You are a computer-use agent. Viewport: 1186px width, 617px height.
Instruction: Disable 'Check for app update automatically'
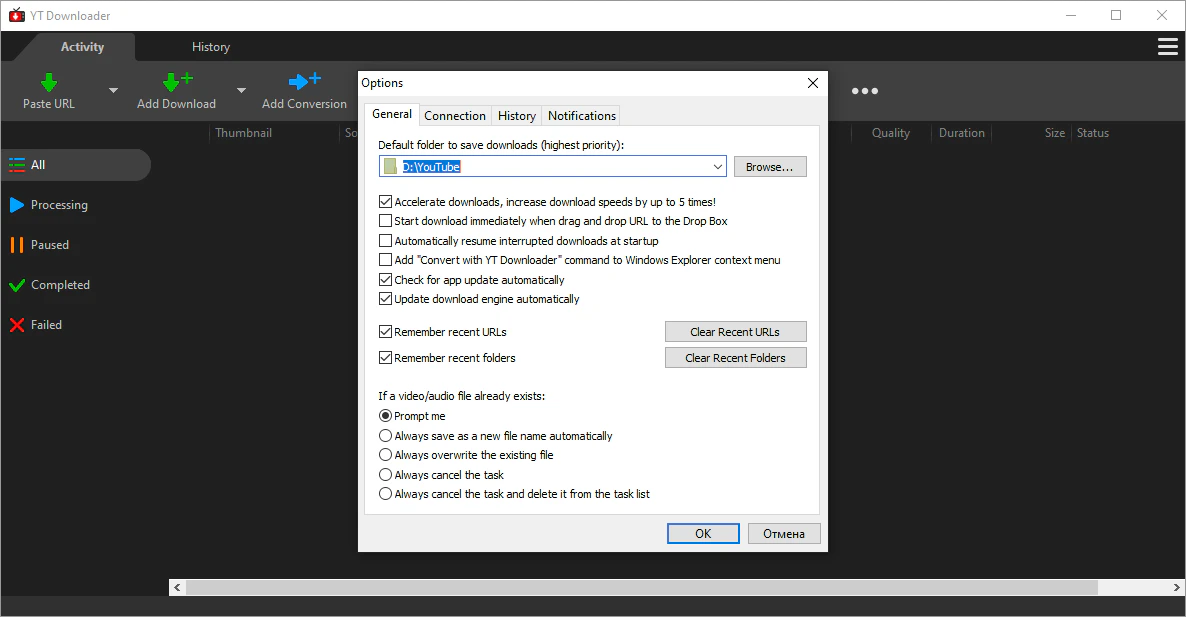coord(386,279)
